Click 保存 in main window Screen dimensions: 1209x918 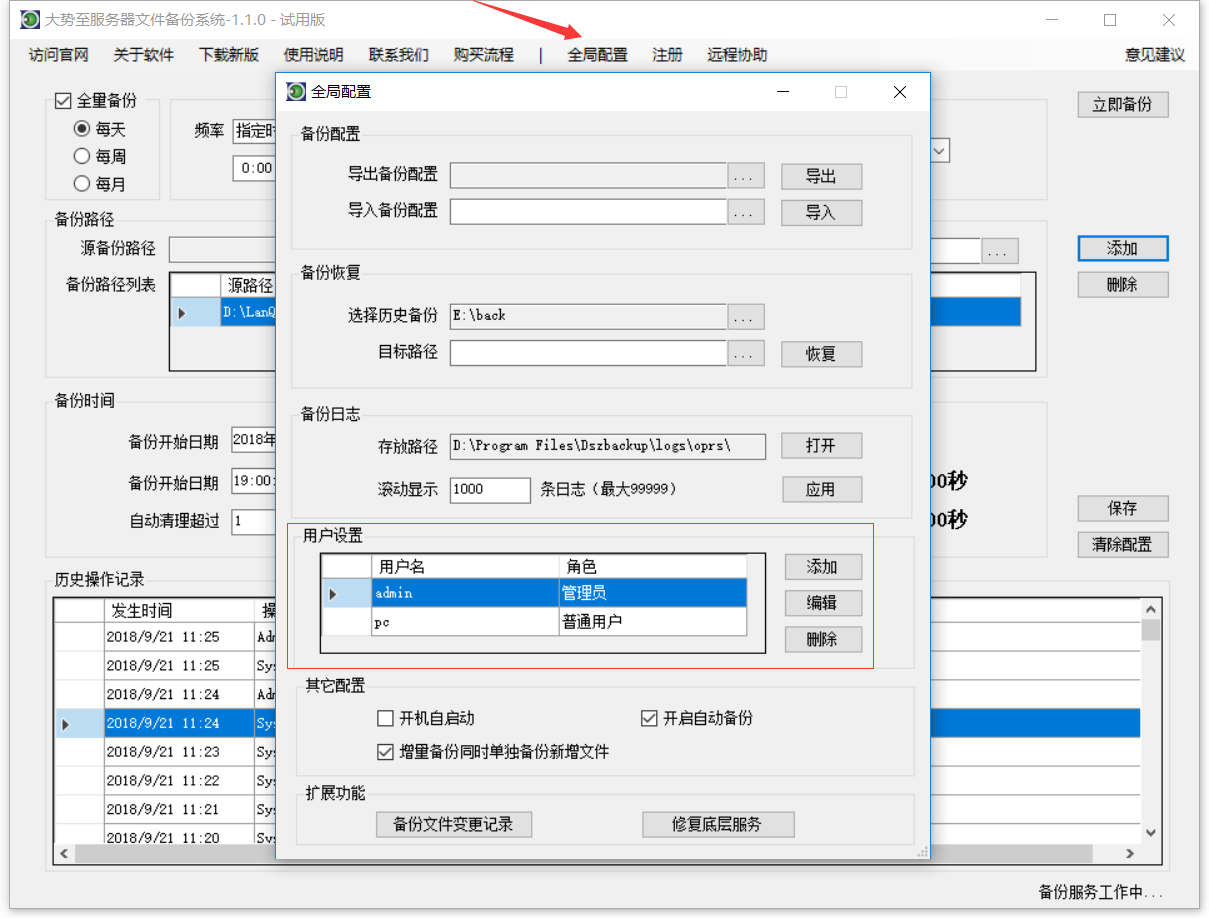point(1123,508)
